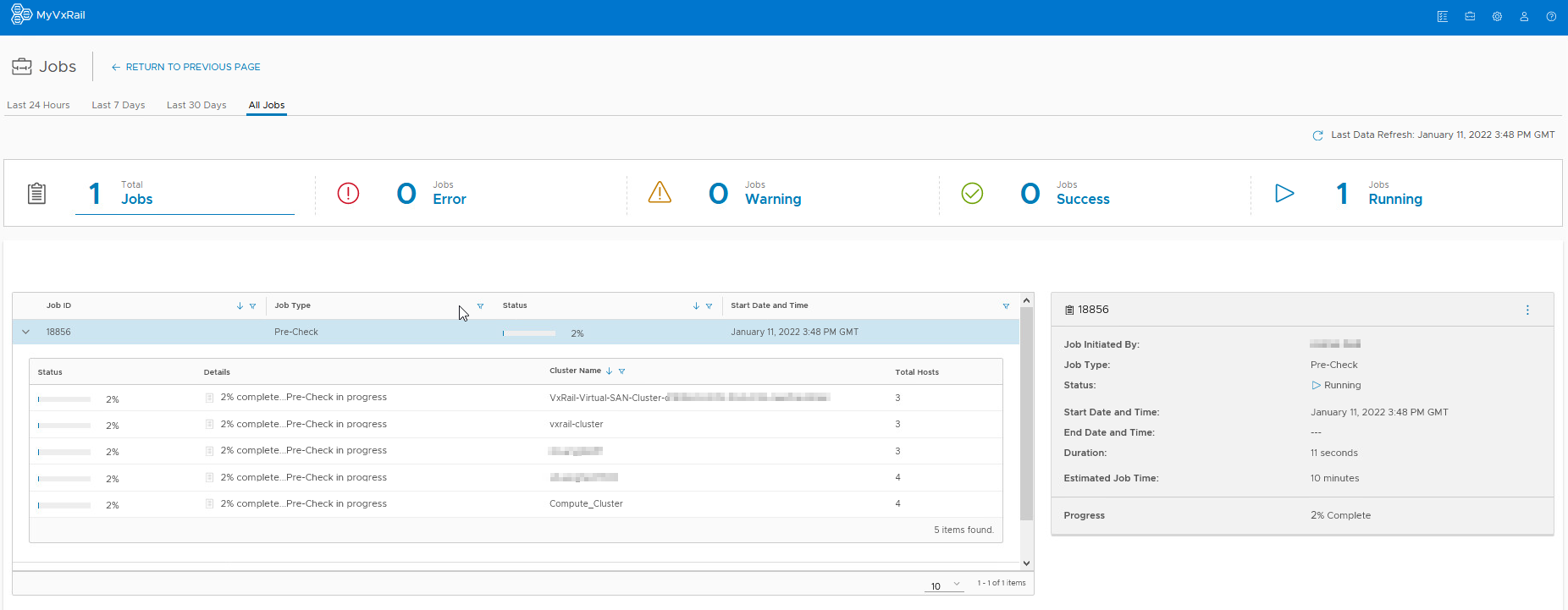The width and height of the screenshot is (1568, 610).
Task: Open the top Status column filter
Action: (709, 306)
